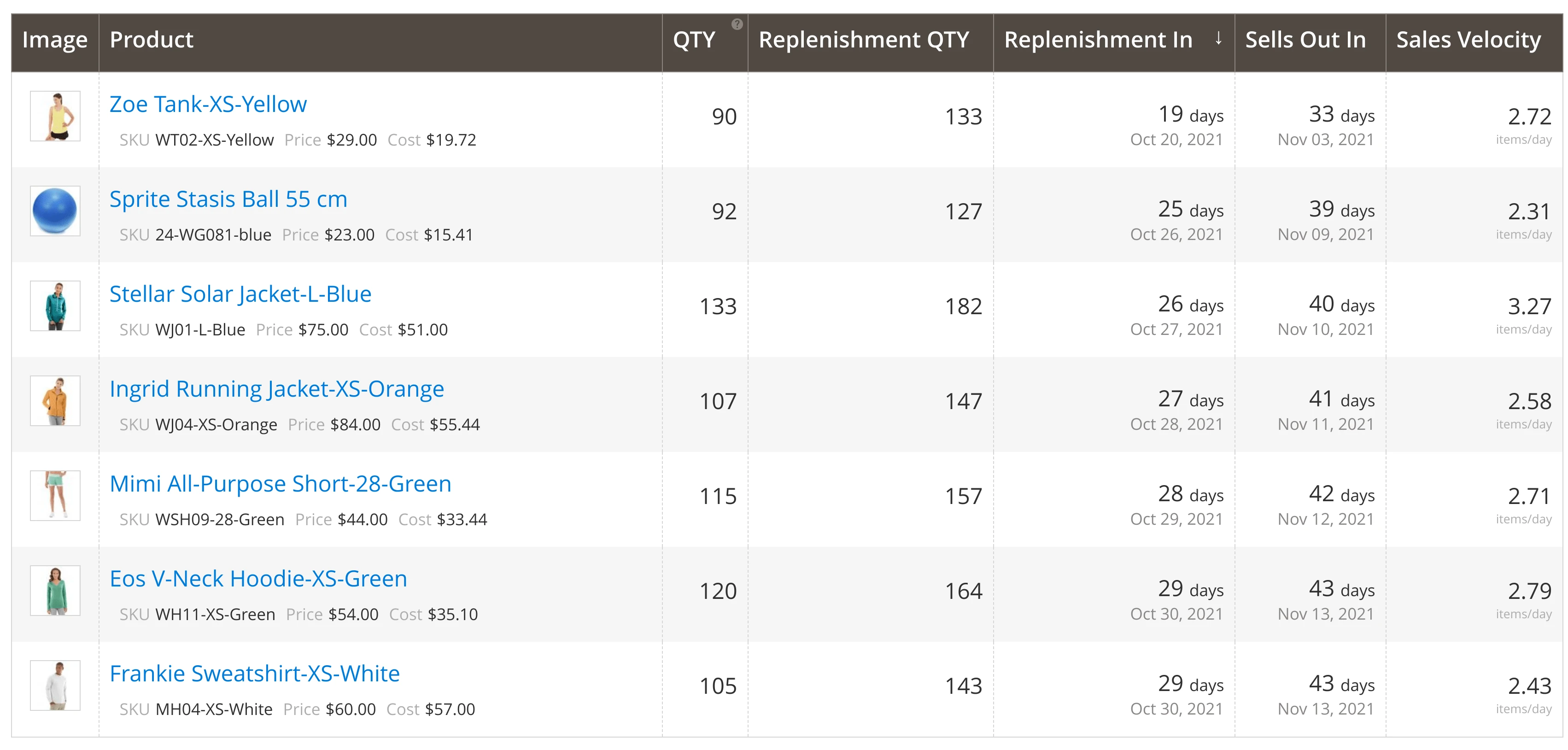This screenshot has width=1568, height=750.
Task: Click the Eos green hoodie thumbnail
Action: [x=55, y=591]
